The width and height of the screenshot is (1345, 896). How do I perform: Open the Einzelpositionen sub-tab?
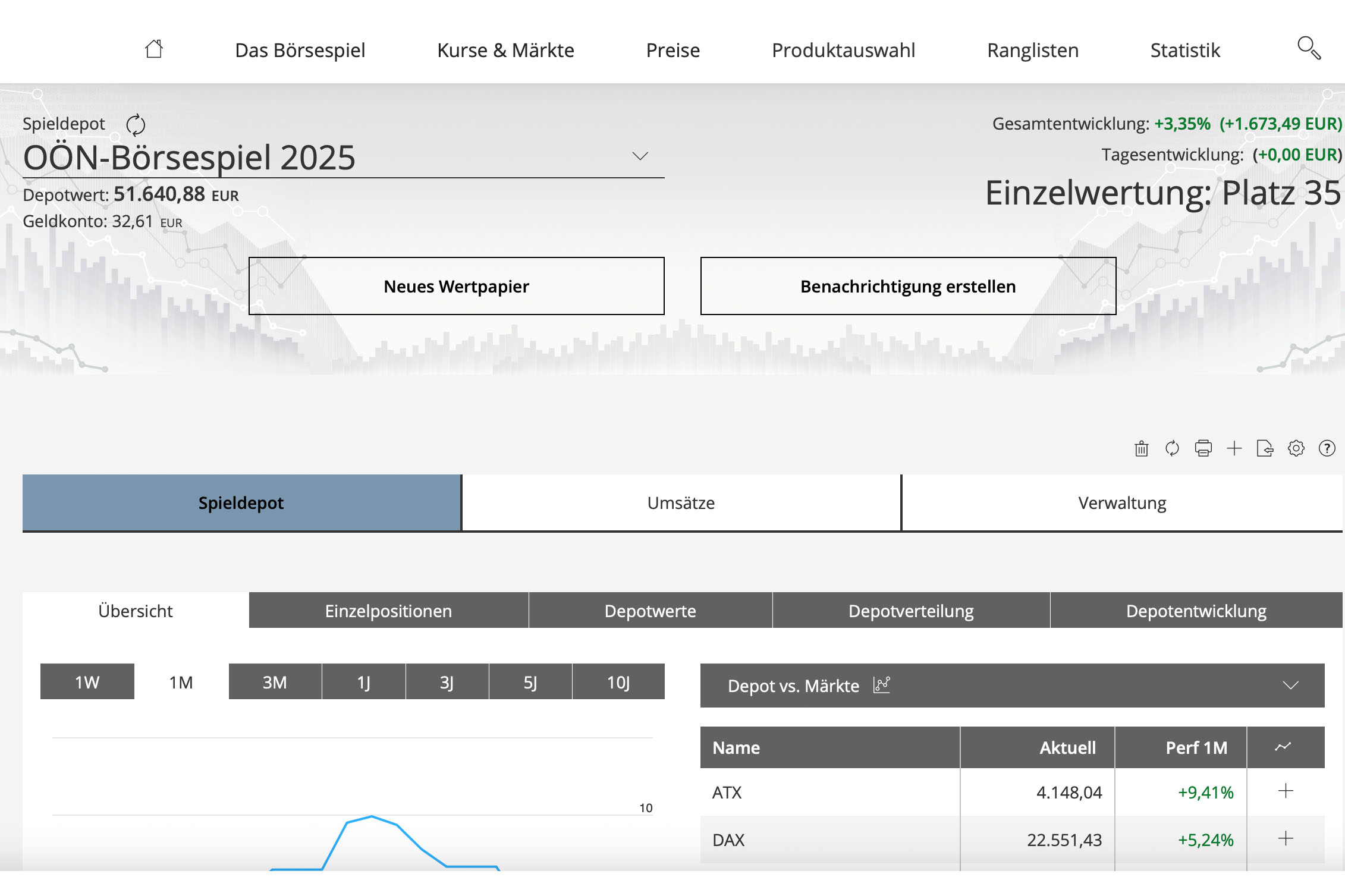[388, 611]
